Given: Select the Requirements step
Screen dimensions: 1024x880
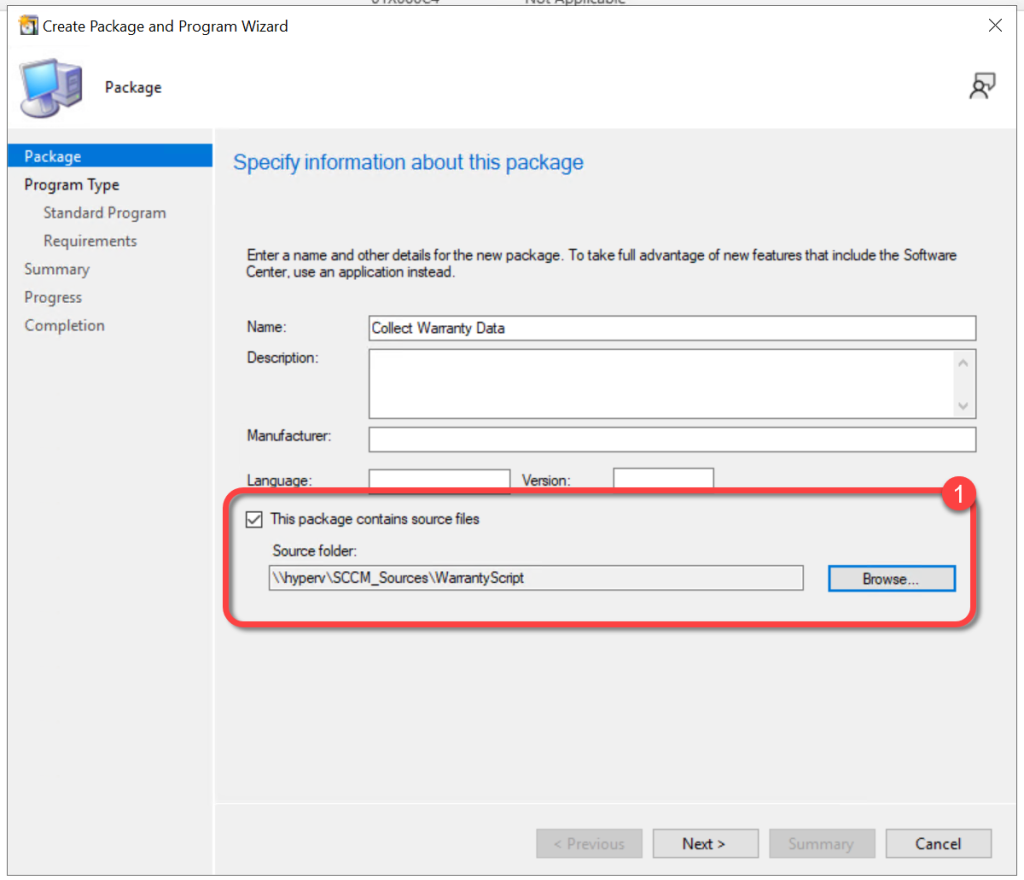Looking at the screenshot, I should (90, 241).
